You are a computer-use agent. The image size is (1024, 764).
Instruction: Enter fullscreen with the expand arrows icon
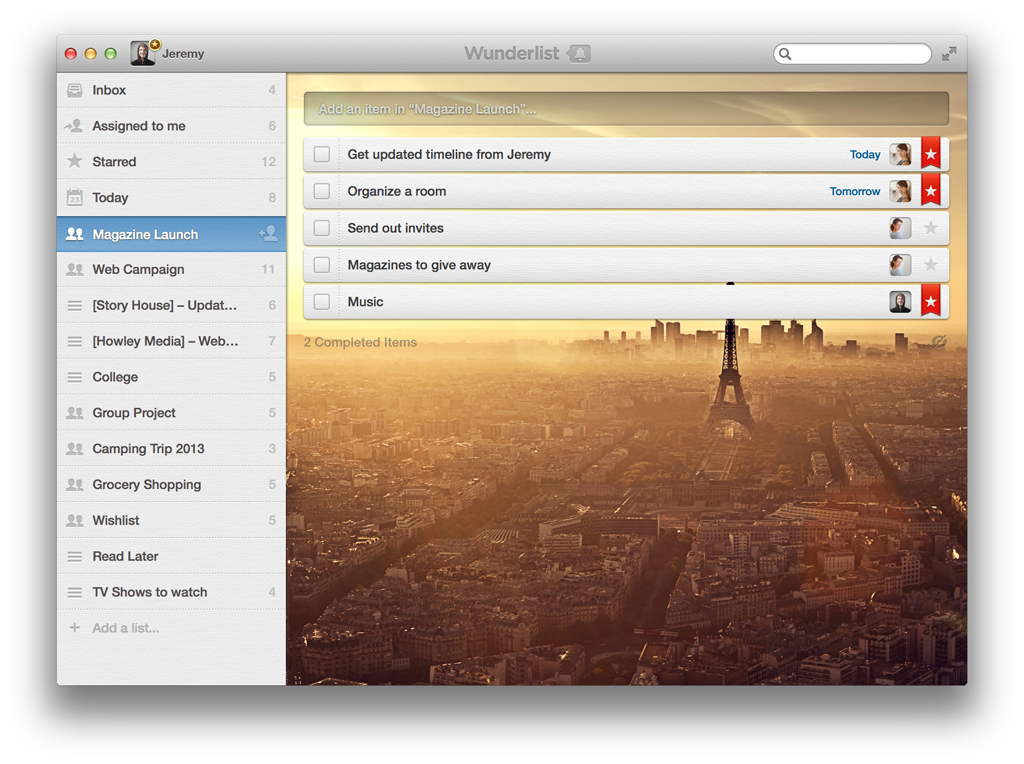click(948, 54)
